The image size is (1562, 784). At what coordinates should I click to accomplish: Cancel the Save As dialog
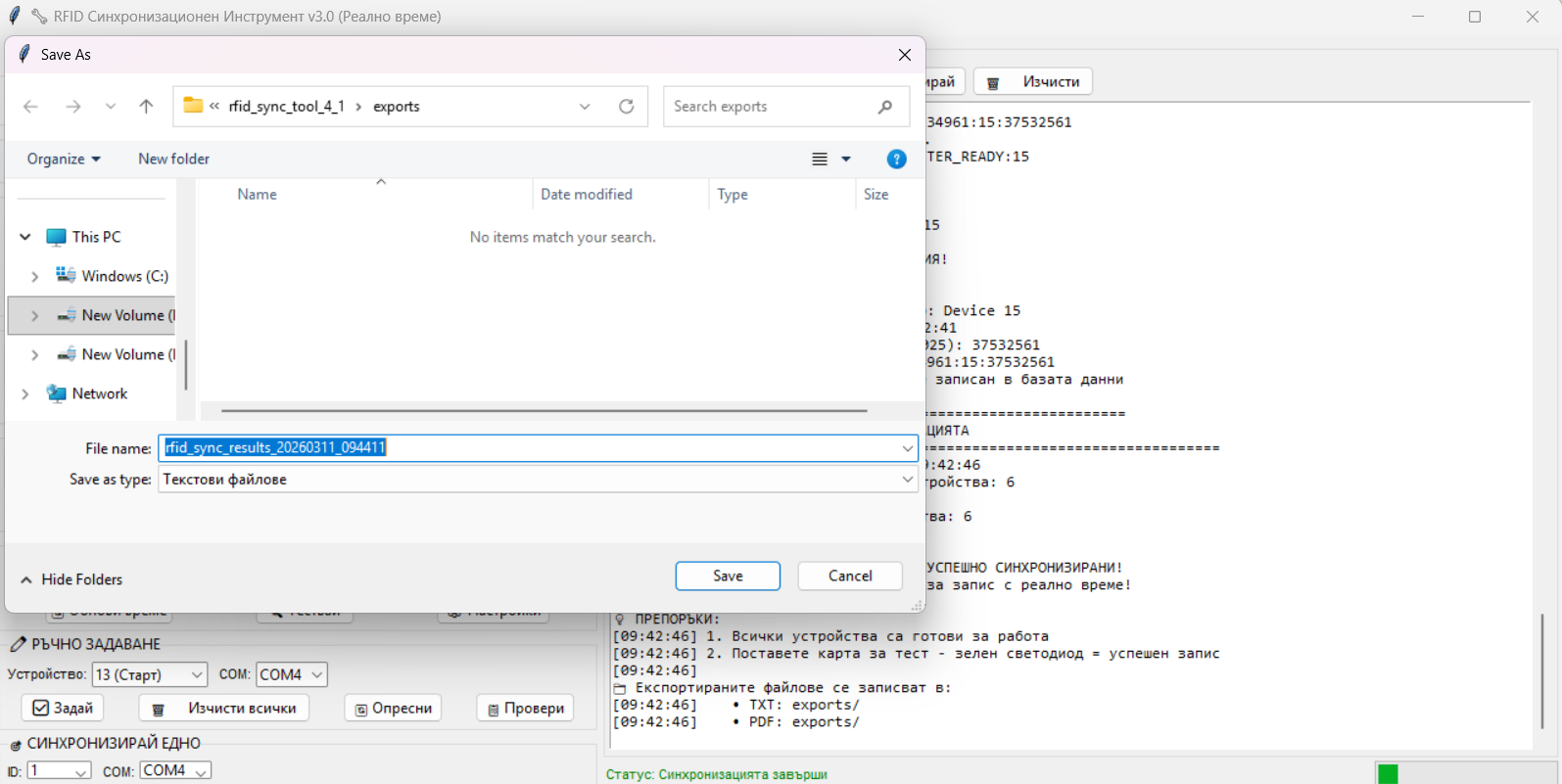pos(849,576)
